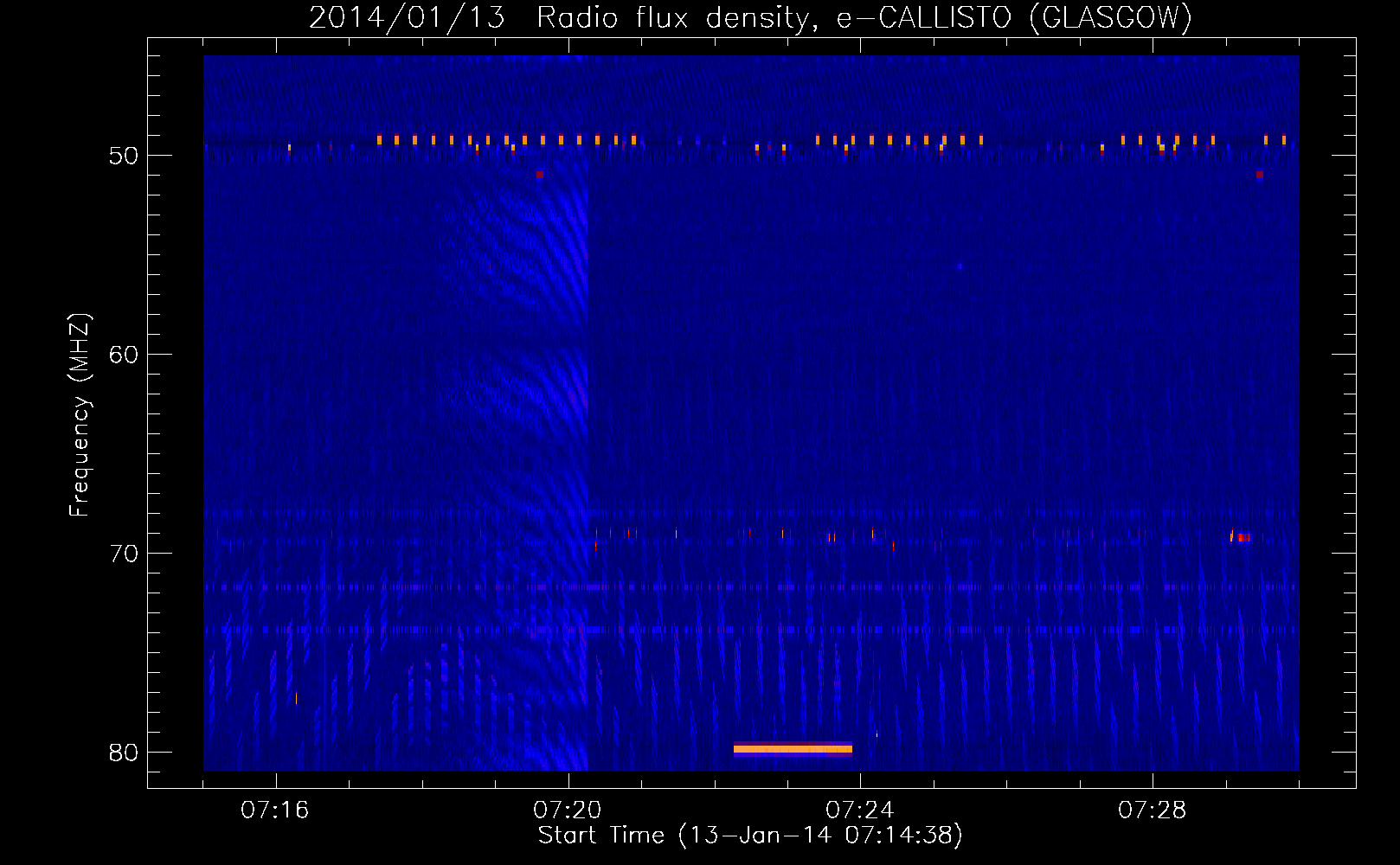Click the "Start Time (13-Jan-14 07:14:38)" label

click(750, 836)
